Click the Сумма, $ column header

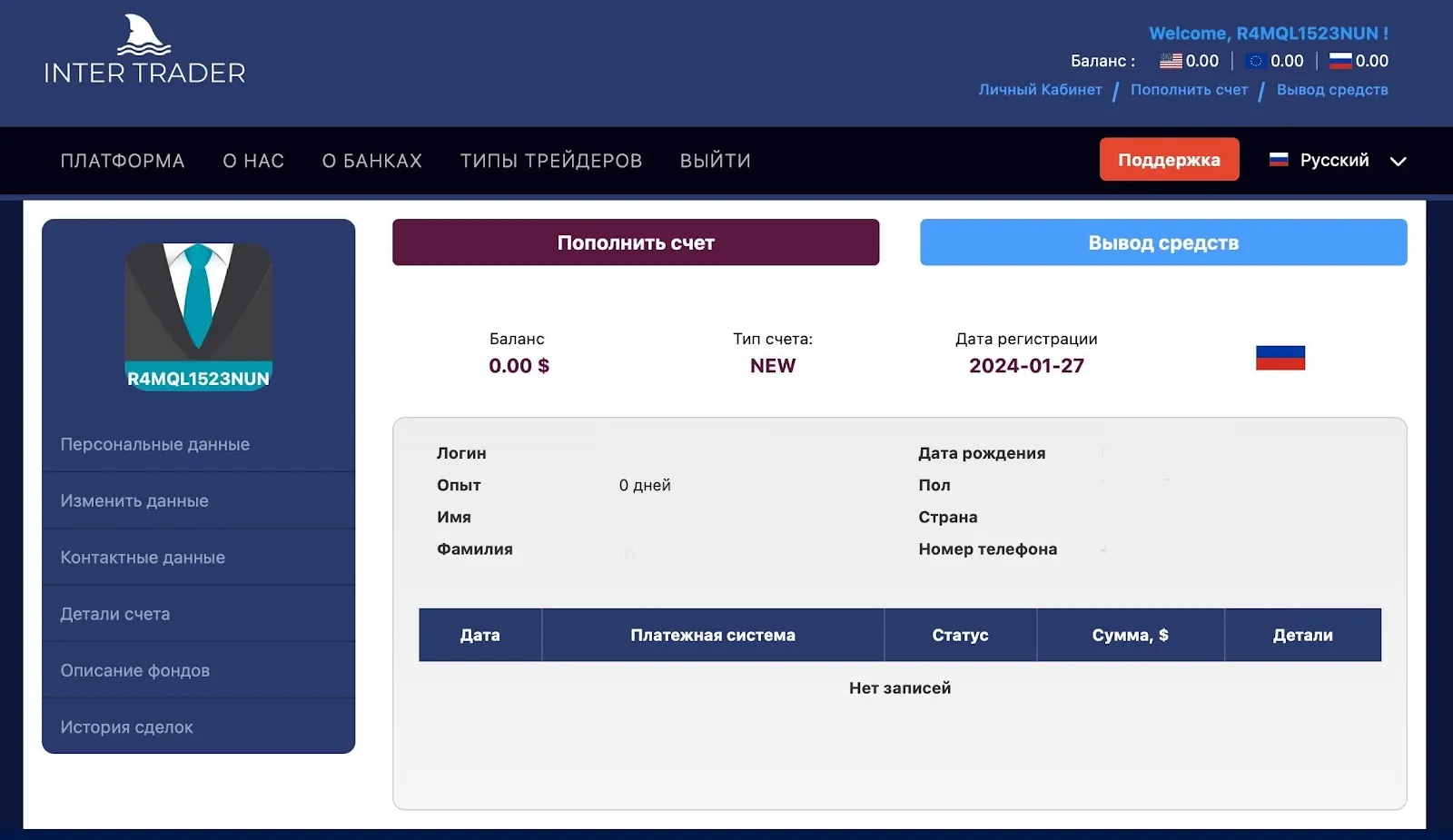(1131, 635)
